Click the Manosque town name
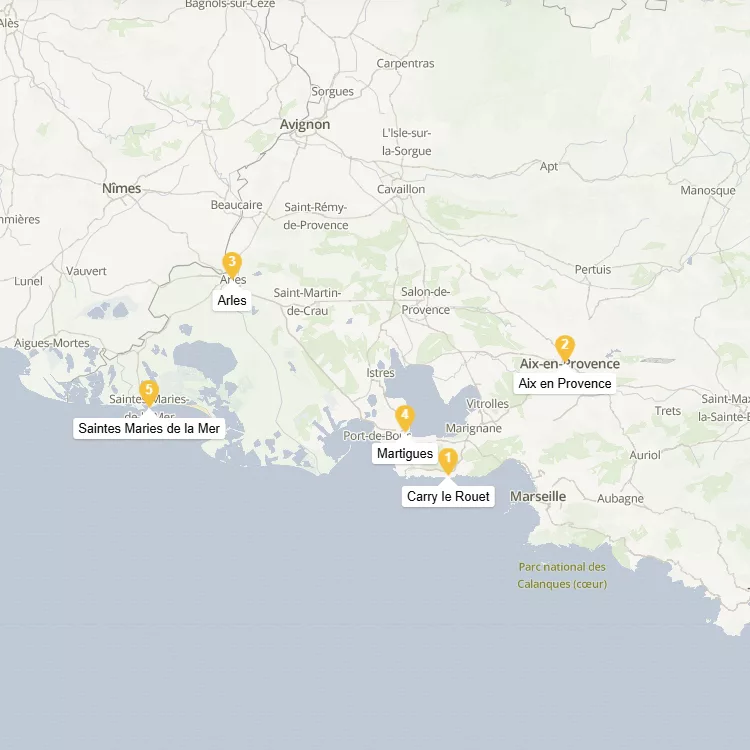 [708, 190]
